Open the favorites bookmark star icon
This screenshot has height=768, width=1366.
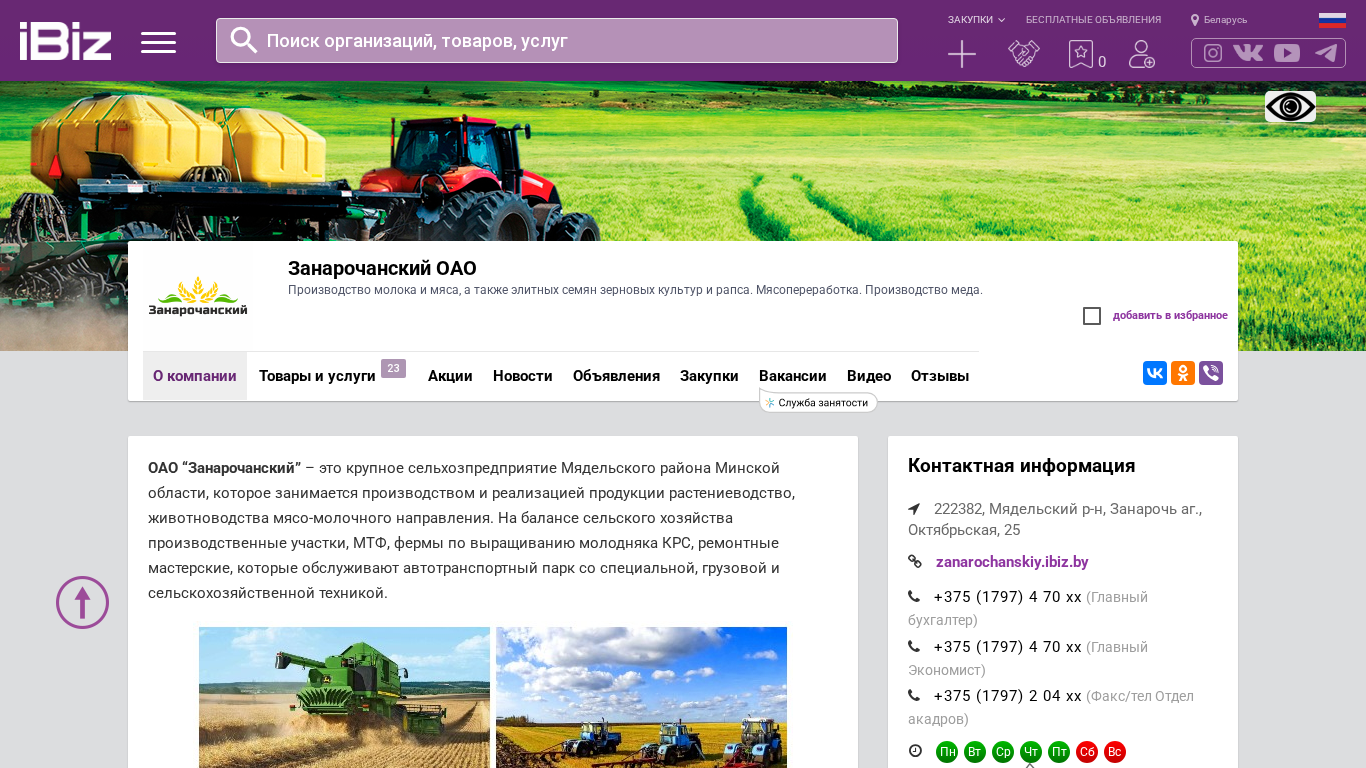tap(1081, 54)
